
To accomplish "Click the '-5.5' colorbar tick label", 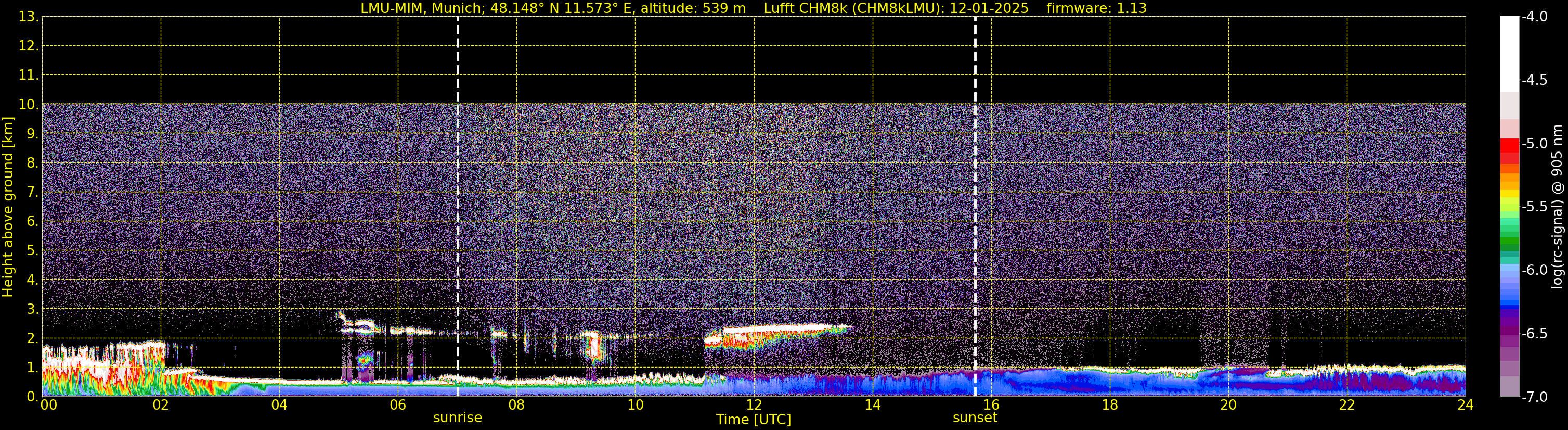I will (x=1535, y=207).
